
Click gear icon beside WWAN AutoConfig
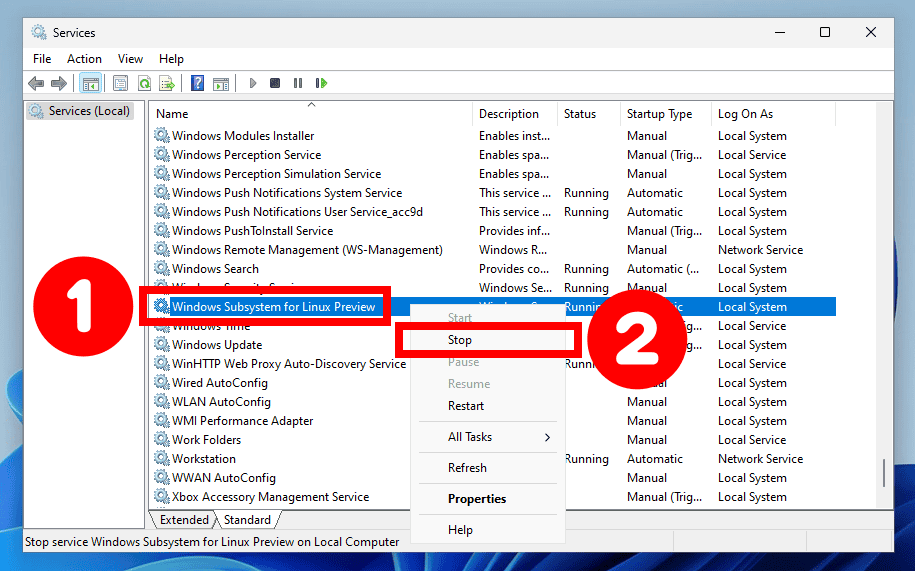click(x=162, y=478)
